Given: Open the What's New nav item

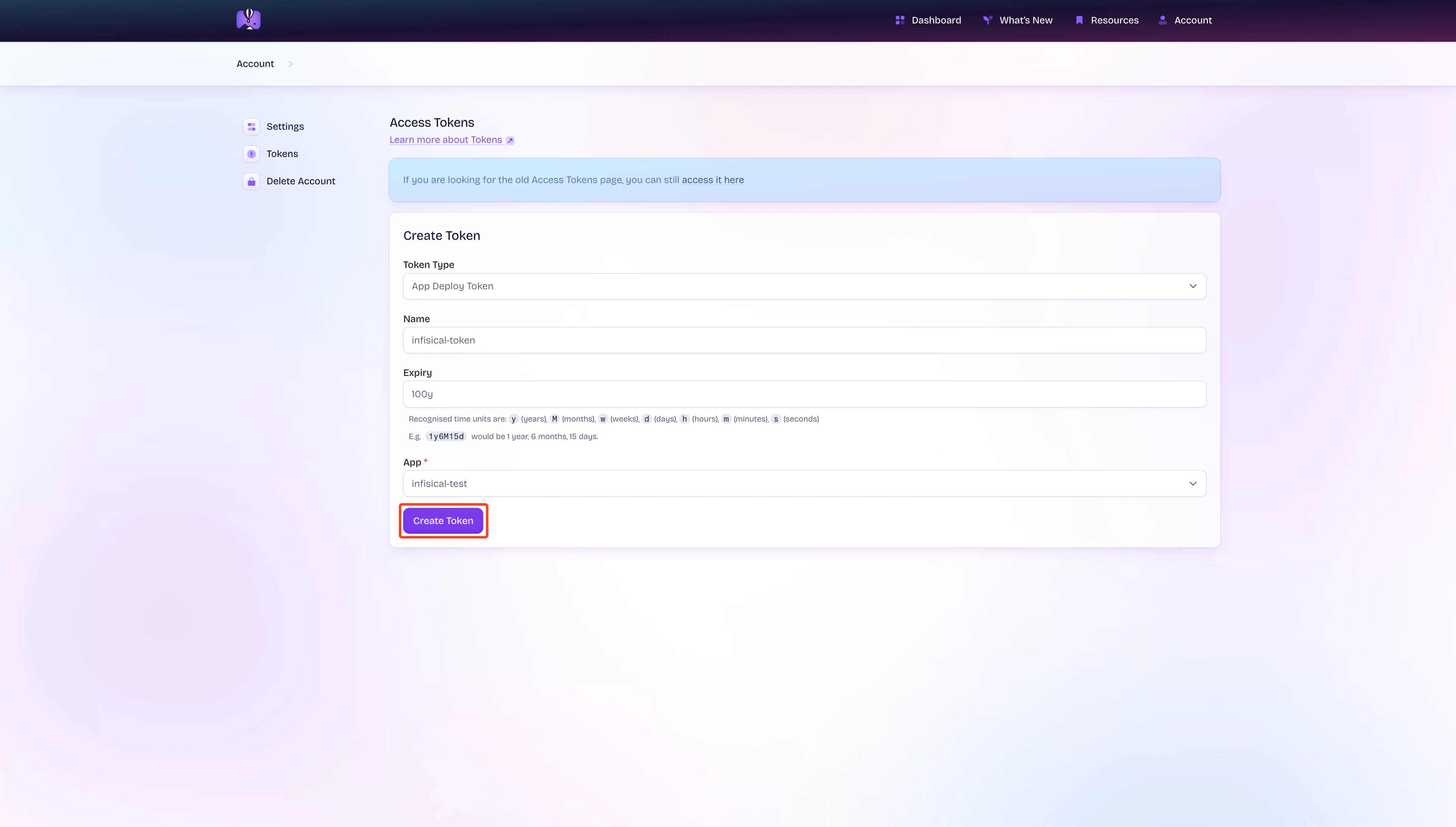Looking at the screenshot, I should coord(1018,20).
